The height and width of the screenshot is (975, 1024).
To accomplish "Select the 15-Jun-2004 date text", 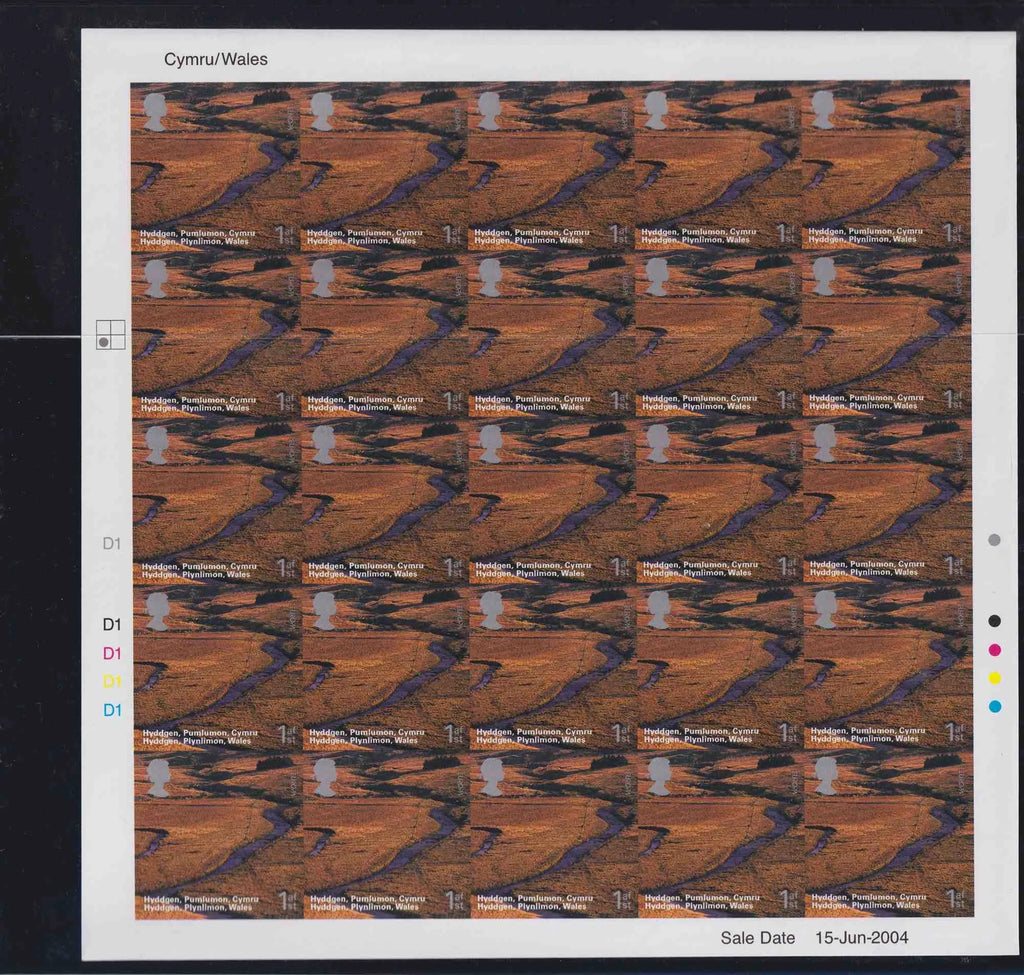I will tap(861, 938).
